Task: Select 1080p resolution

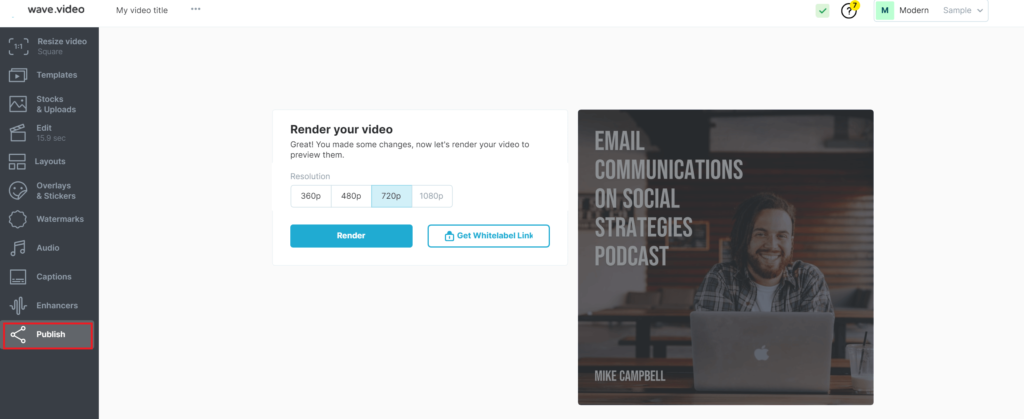Action: pos(432,196)
